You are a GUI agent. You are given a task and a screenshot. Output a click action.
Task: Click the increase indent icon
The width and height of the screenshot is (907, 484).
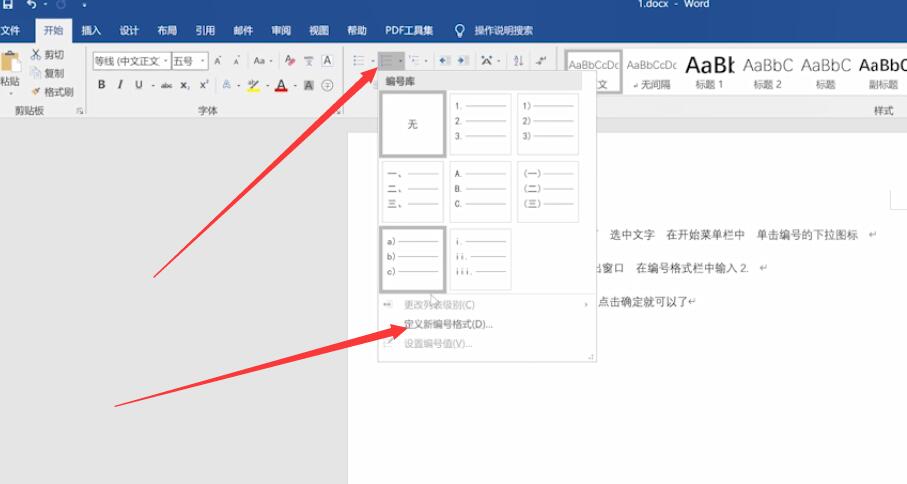point(463,60)
